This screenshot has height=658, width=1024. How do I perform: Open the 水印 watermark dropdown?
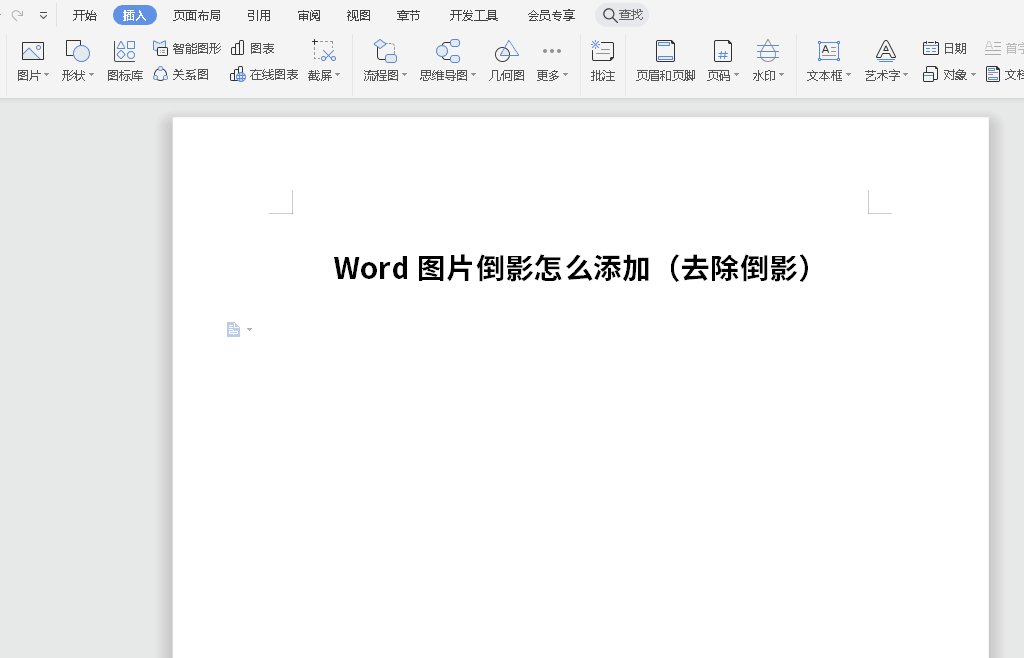tap(768, 75)
